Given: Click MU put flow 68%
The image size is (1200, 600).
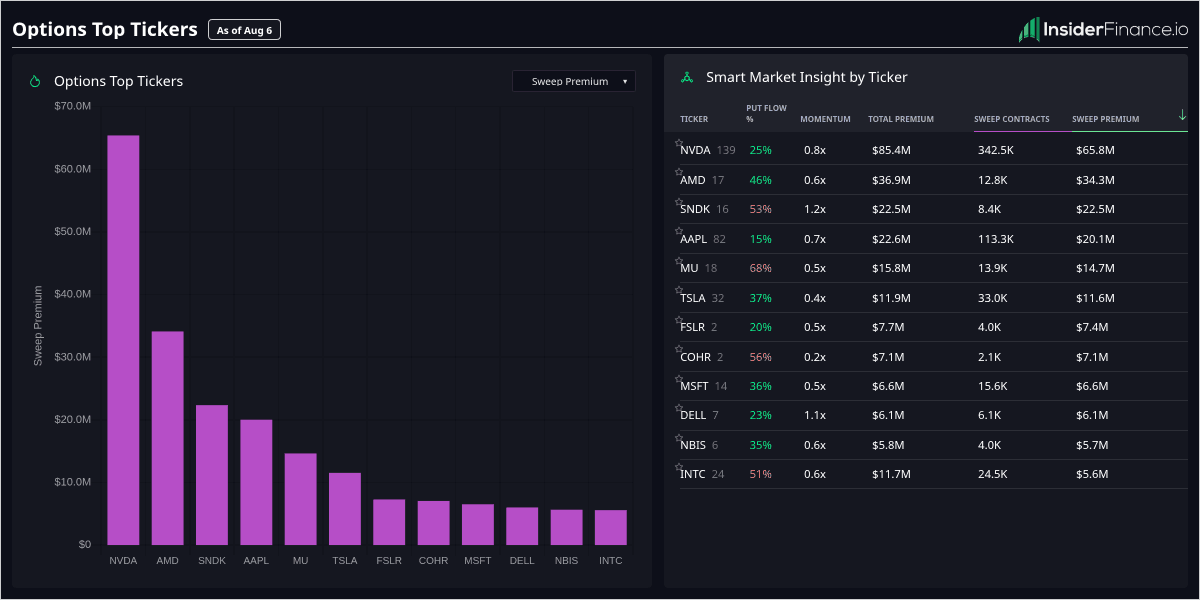Looking at the screenshot, I should (761, 268).
